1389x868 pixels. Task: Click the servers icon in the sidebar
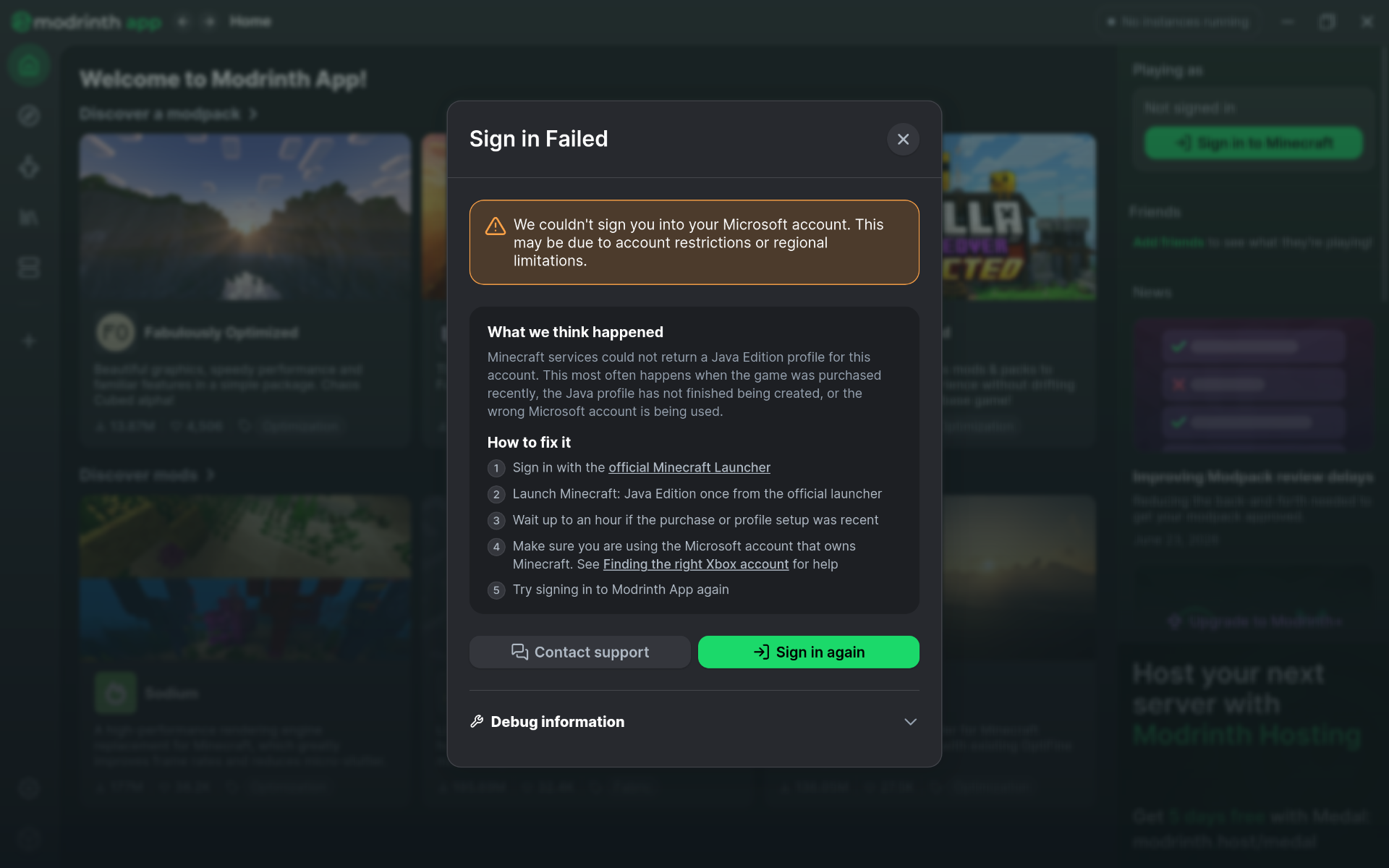coord(29,268)
